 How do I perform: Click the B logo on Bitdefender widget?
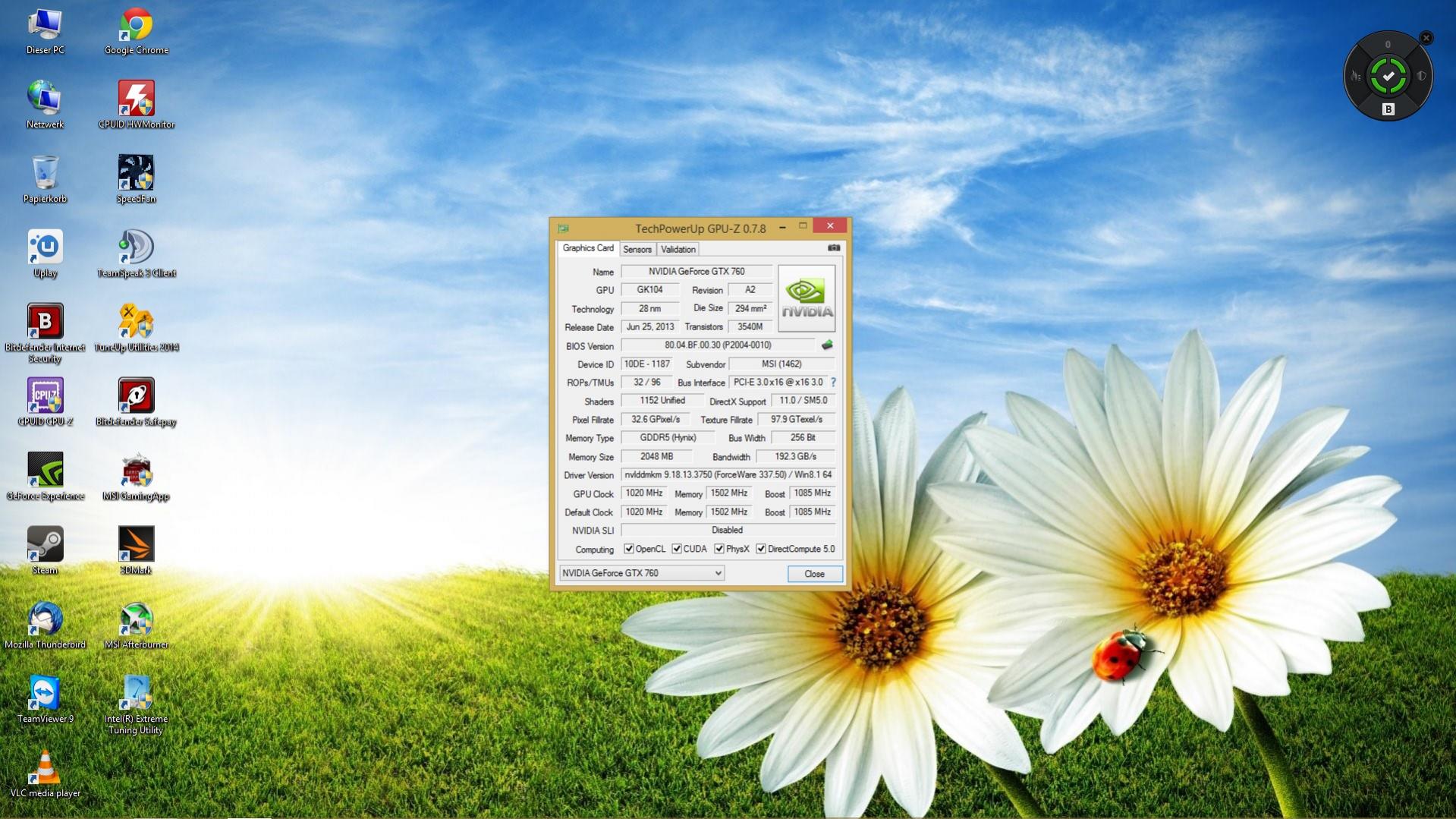click(1388, 109)
